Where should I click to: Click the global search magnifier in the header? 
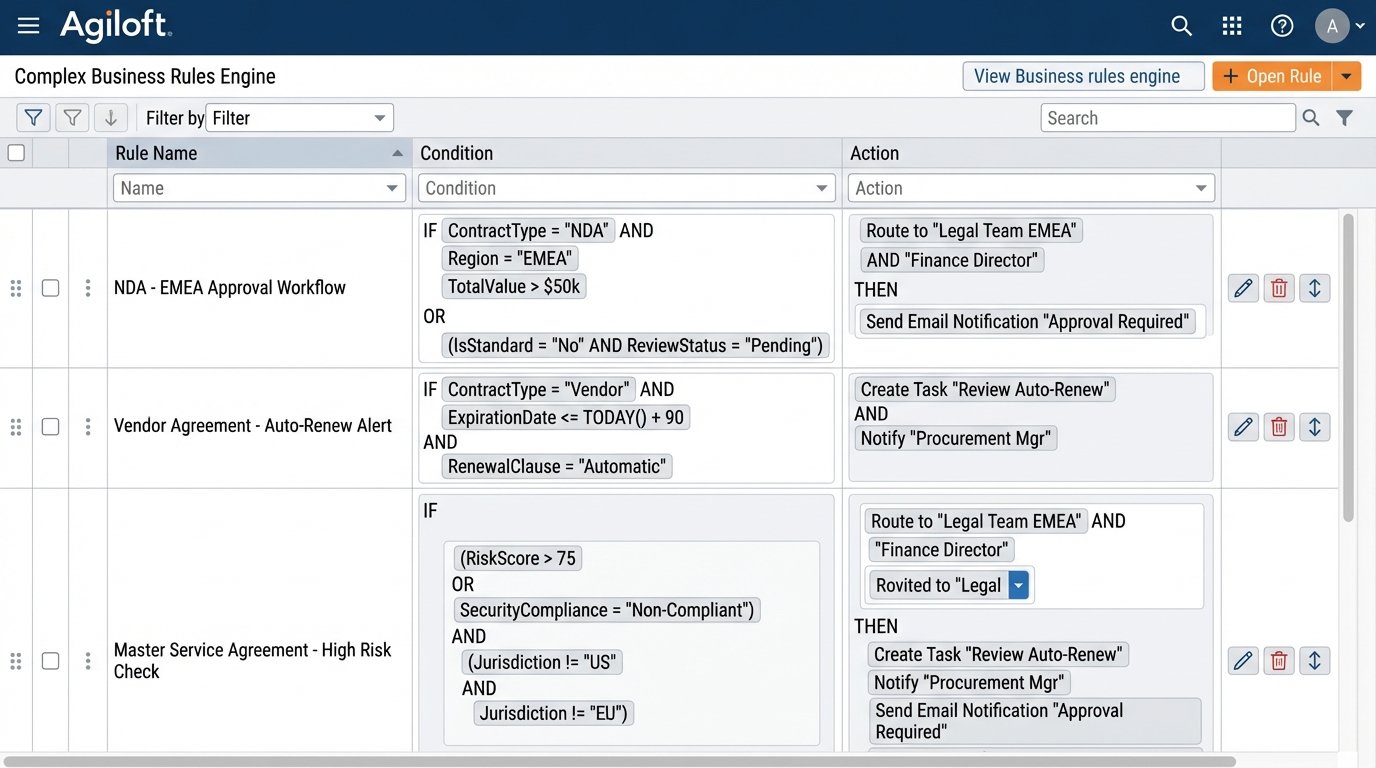1181,26
